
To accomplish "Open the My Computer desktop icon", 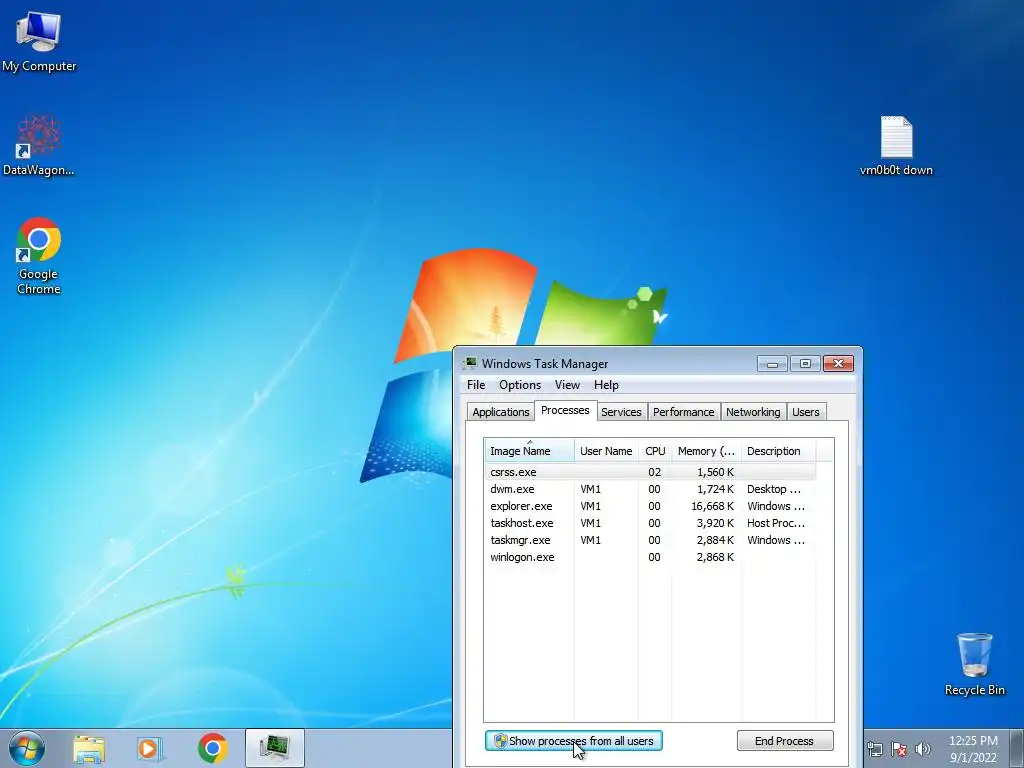I will coord(39,41).
